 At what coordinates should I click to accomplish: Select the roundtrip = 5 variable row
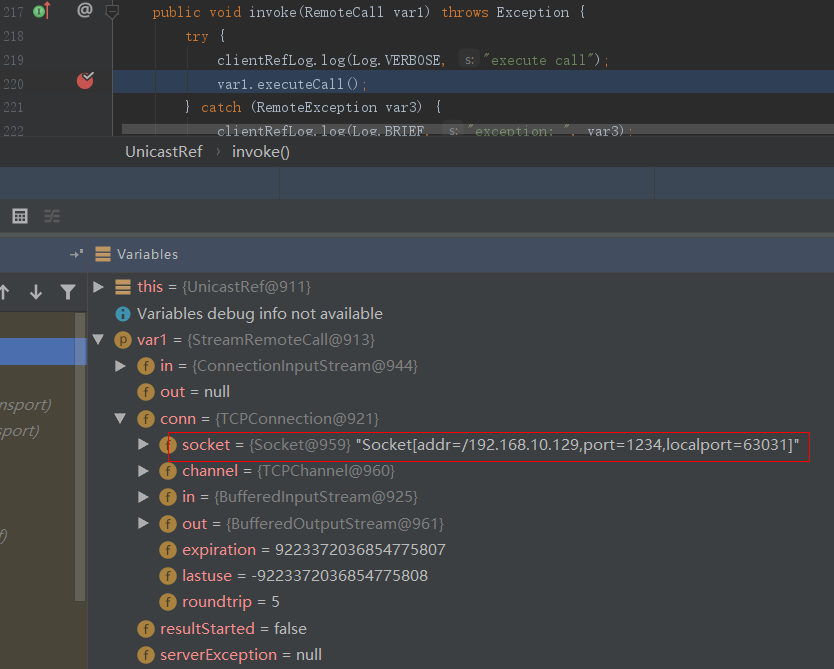pos(230,602)
